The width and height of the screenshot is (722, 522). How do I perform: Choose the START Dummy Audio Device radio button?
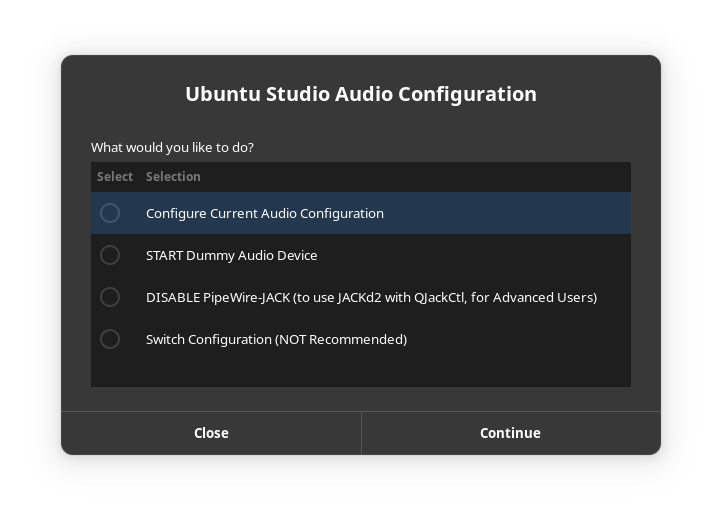pyautogui.click(x=110, y=255)
